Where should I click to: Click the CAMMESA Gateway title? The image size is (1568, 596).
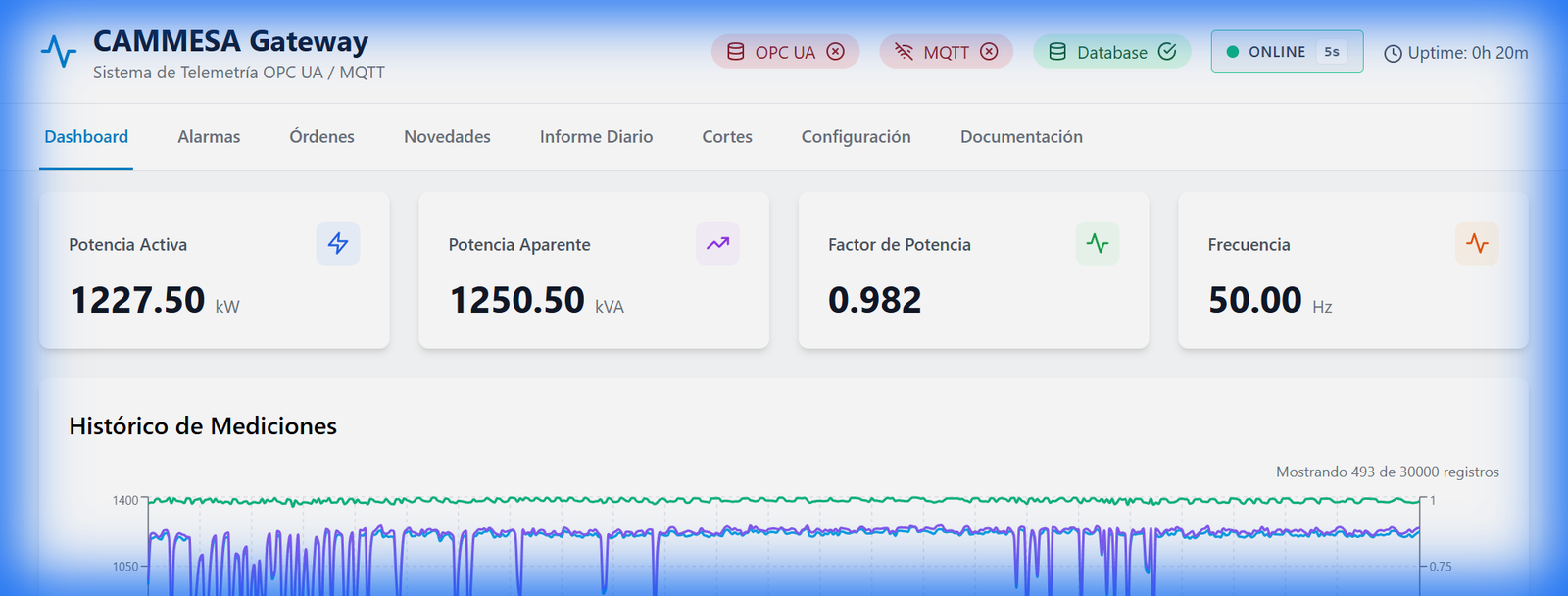click(230, 41)
